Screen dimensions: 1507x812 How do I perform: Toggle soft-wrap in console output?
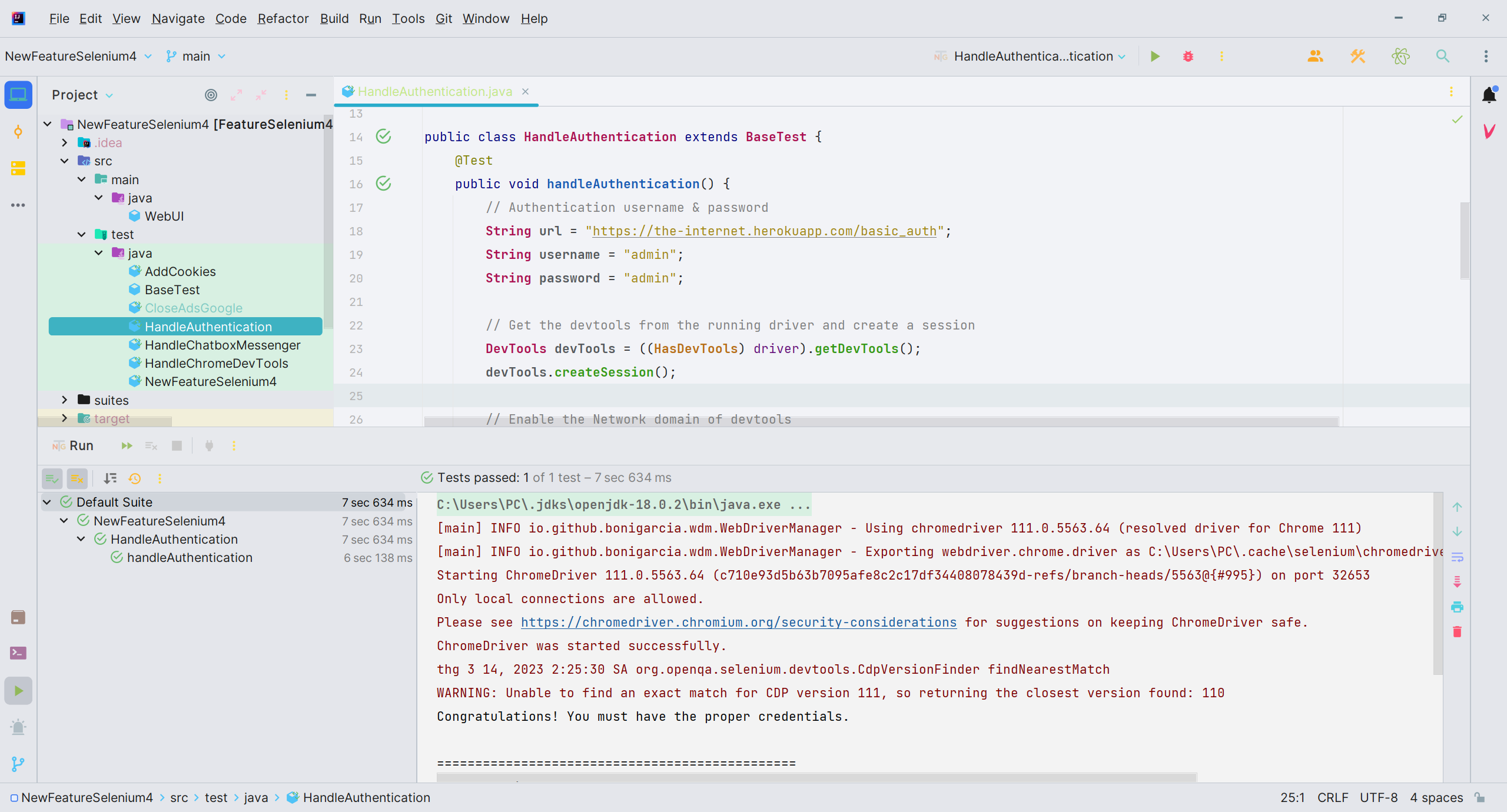(x=1457, y=557)
